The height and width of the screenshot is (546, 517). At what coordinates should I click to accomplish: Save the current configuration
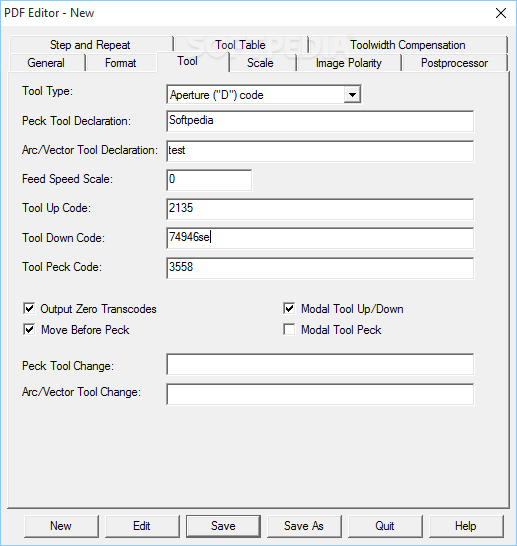223,526
